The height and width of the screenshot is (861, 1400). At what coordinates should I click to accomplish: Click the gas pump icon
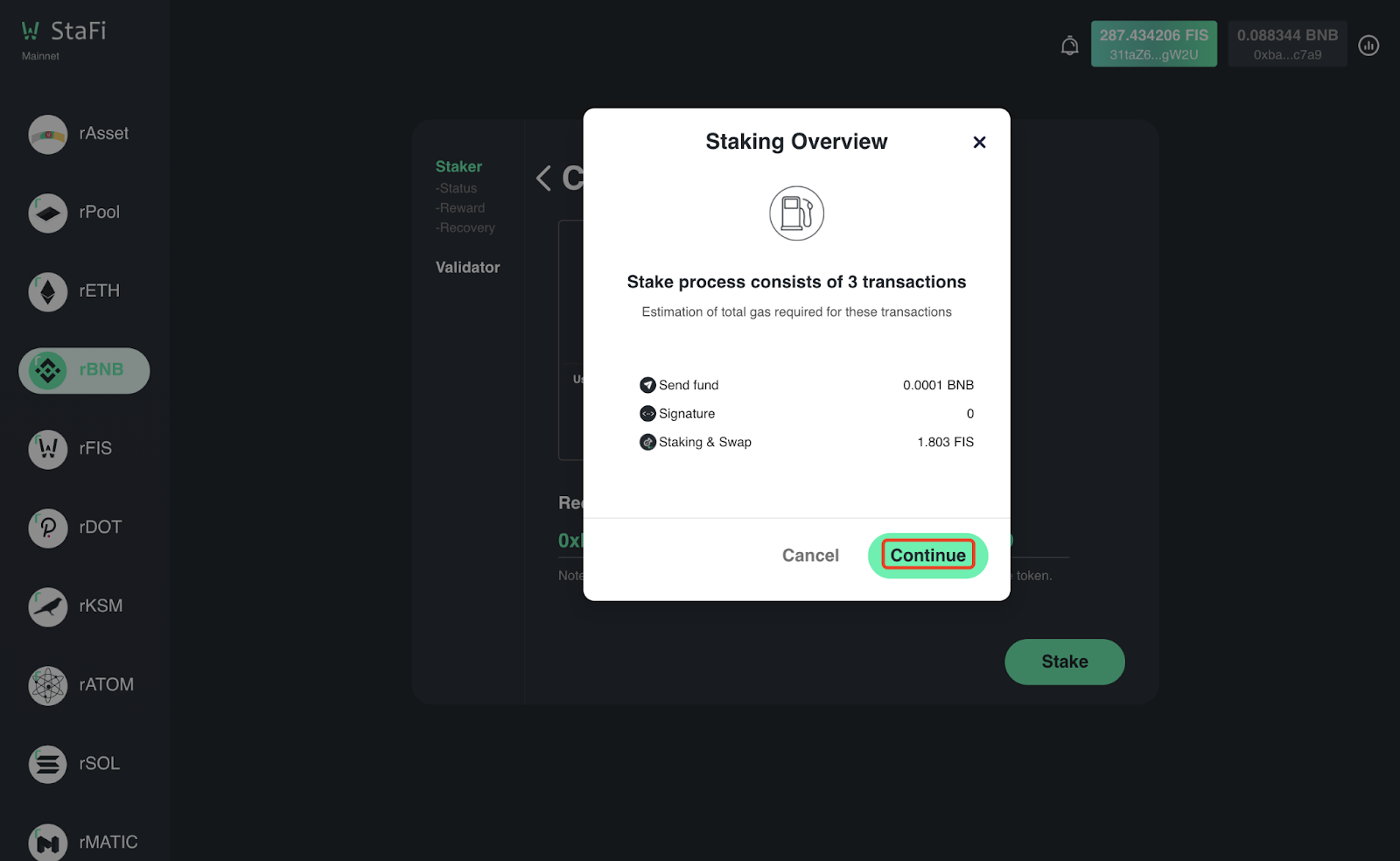796,213
